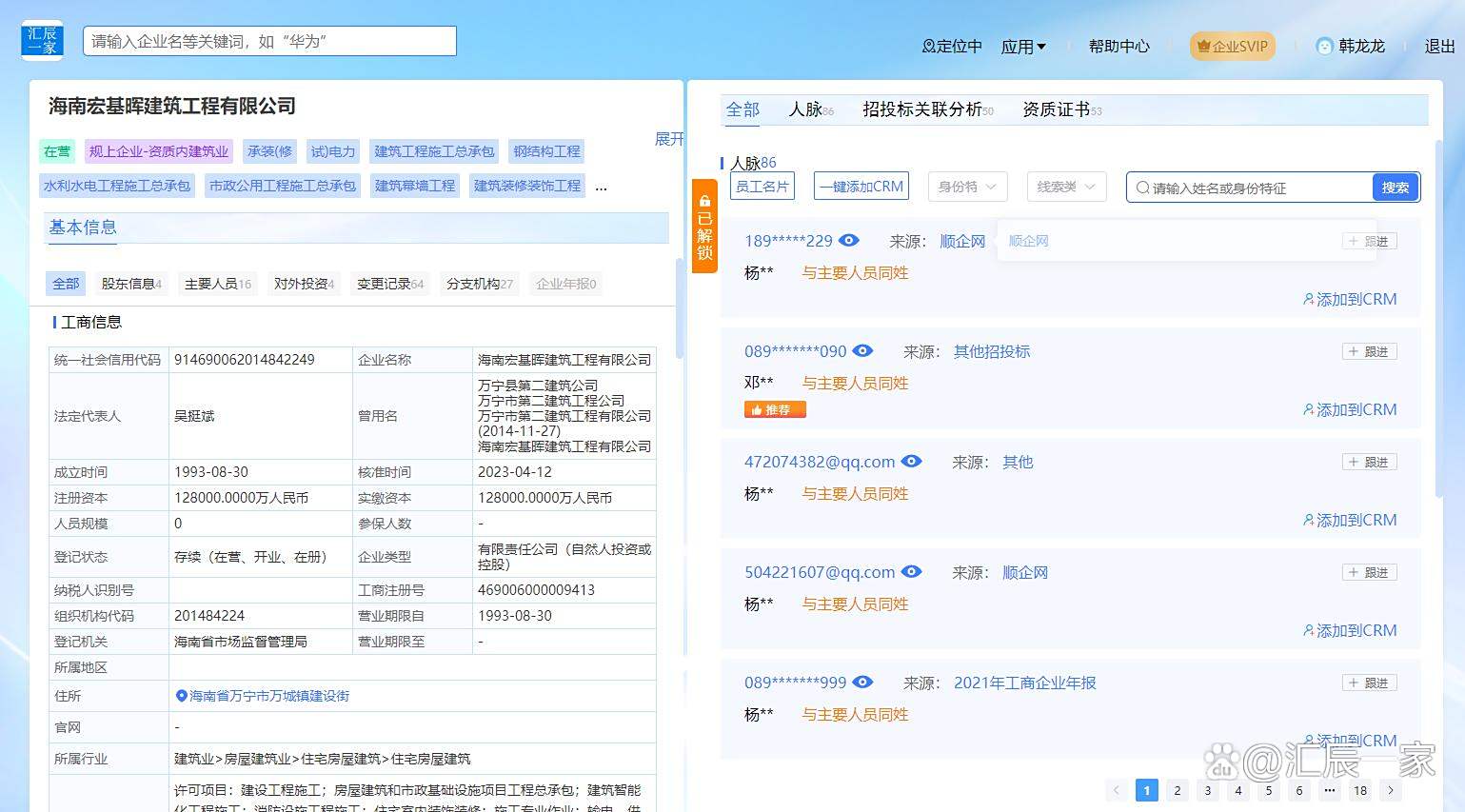
Task: Open the 身份特 dropdown filter
Action: click(966, 187)
